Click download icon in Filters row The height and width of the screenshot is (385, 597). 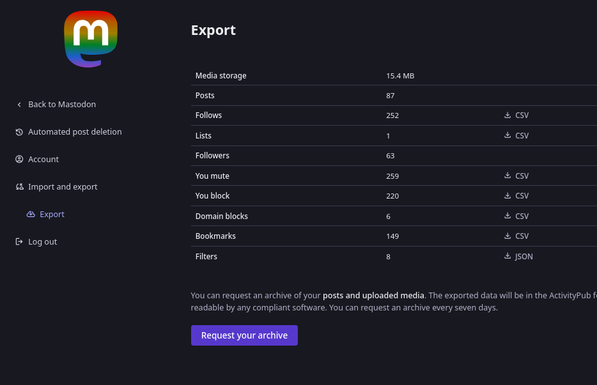click(508, 256)
